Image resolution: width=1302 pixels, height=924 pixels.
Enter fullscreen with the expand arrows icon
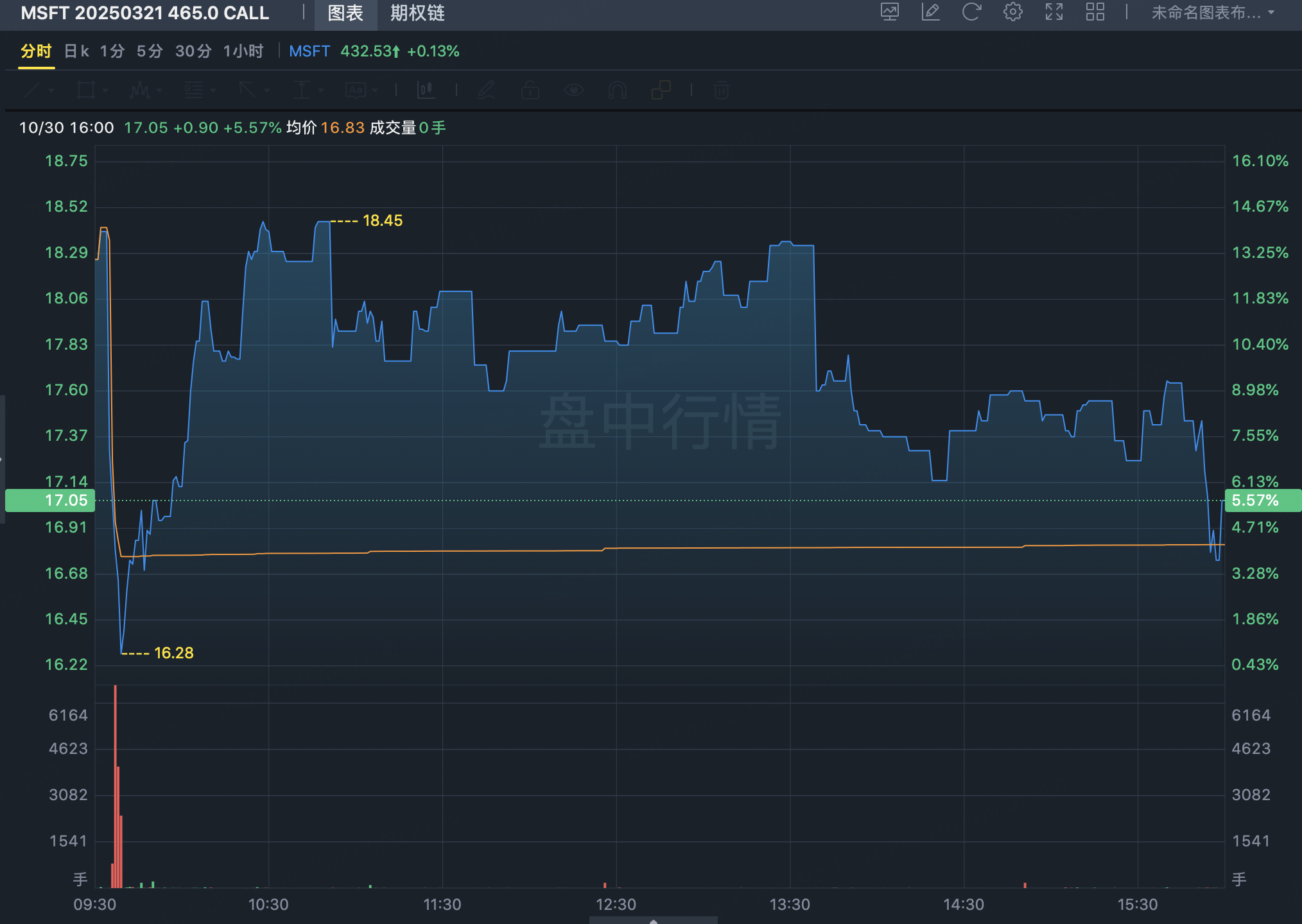[x=1054, y=12]
